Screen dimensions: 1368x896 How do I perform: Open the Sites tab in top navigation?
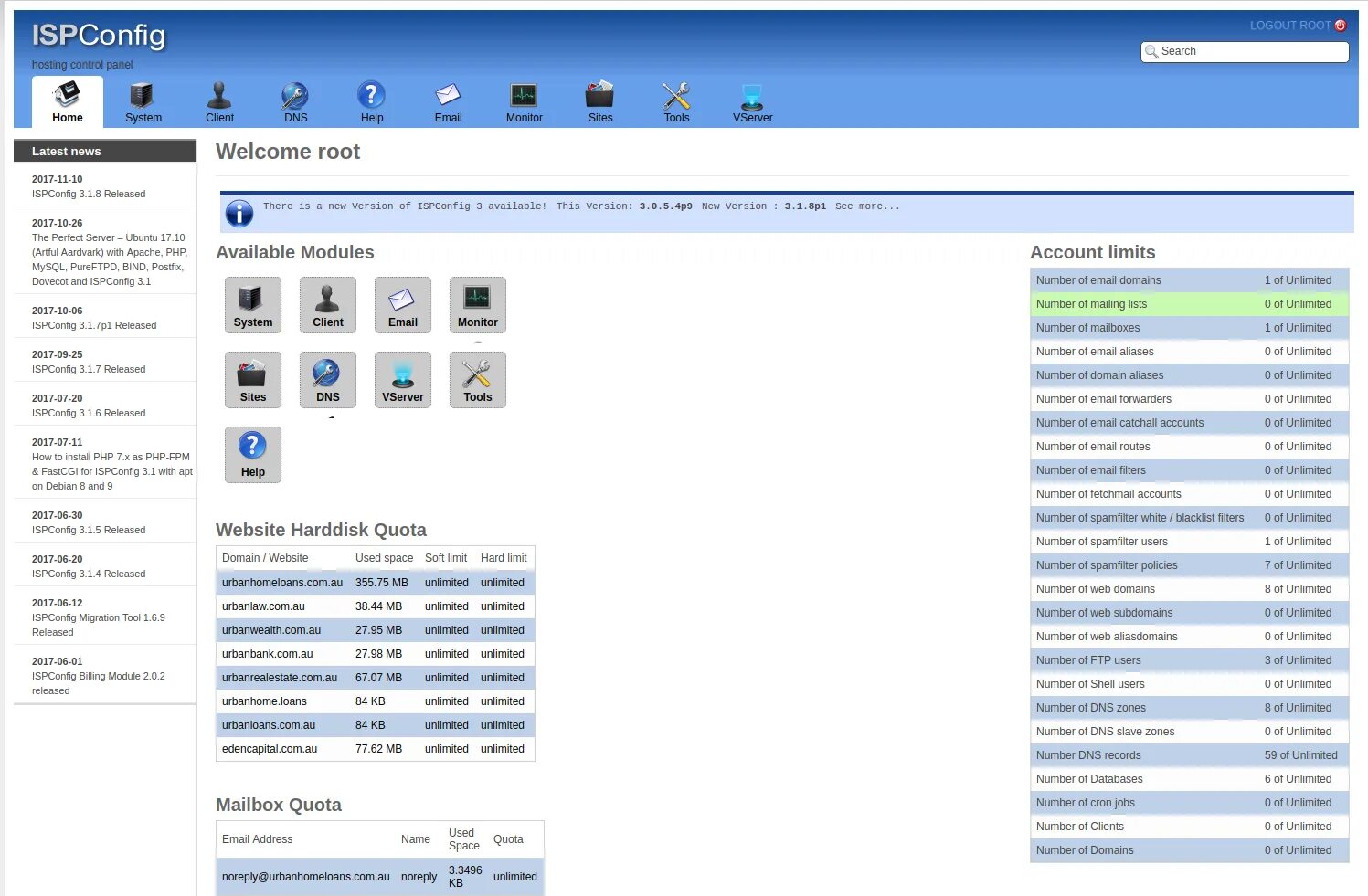point(600,102)
